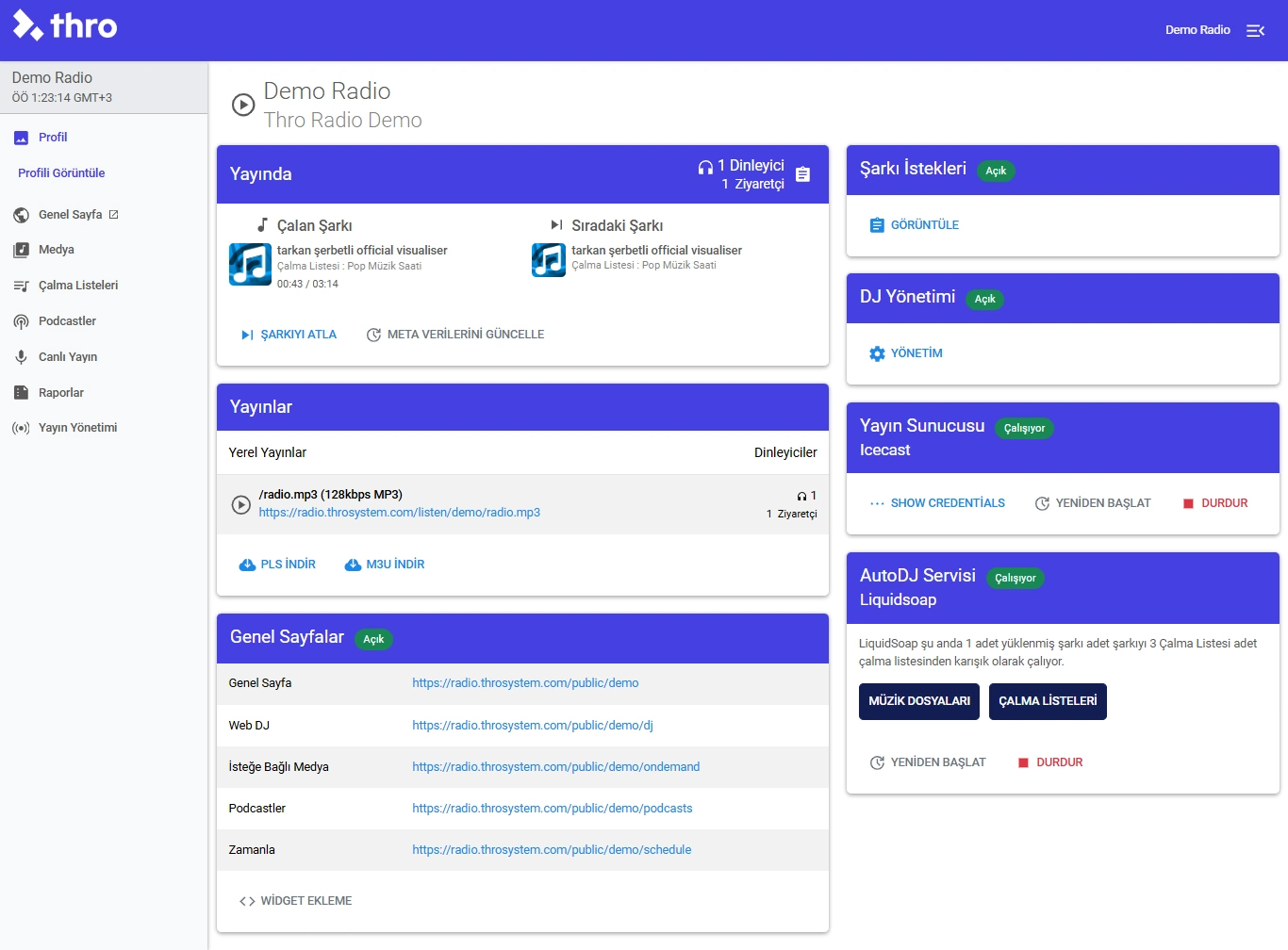Open the Podcastler public podcasts link
Viewport: 1288px width, 950px height.
point(553,809)
